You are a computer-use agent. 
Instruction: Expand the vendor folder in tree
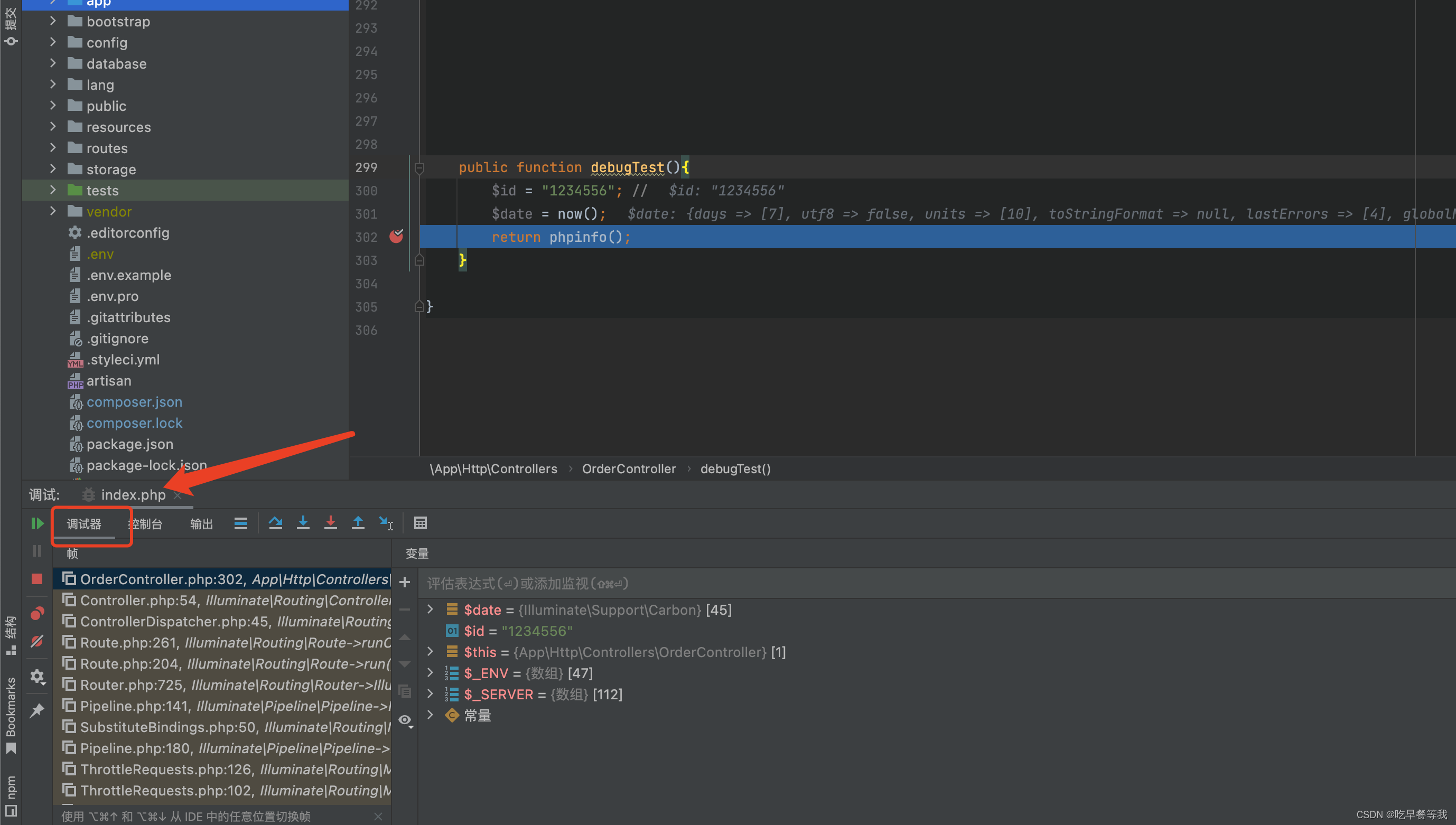pos(53,211)
